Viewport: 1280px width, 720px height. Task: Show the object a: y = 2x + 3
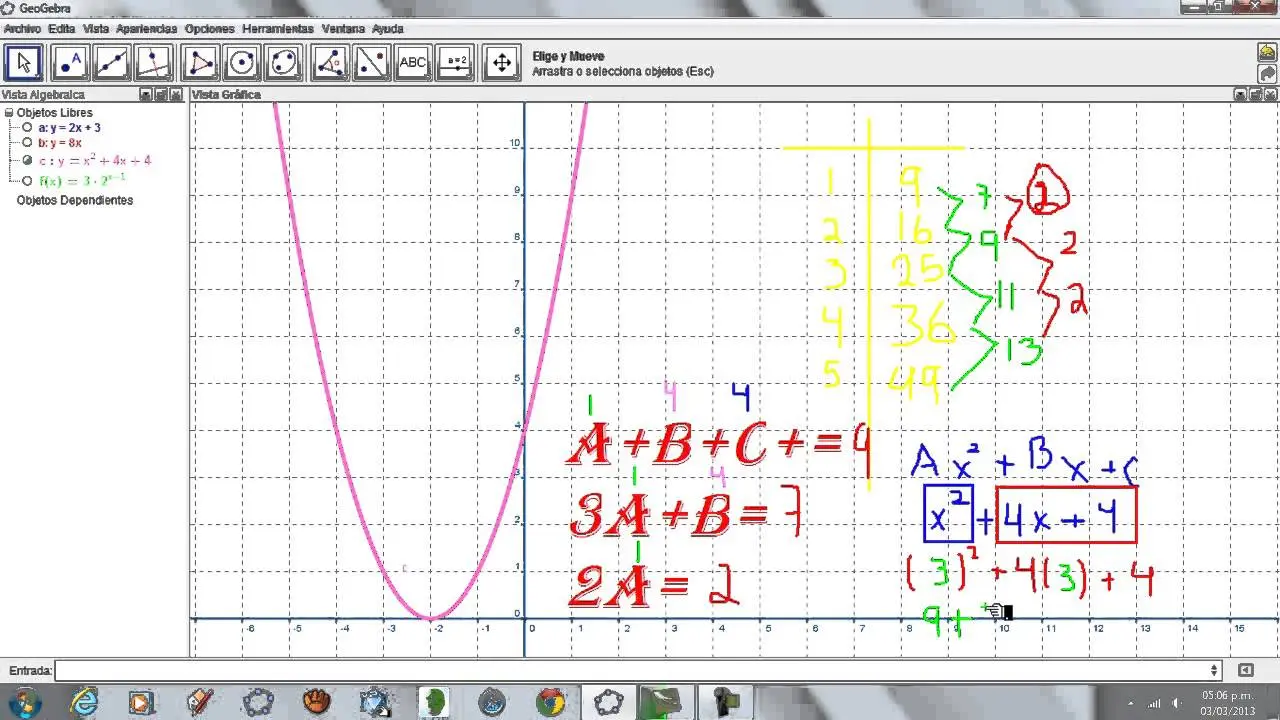(x=28, y=127)
